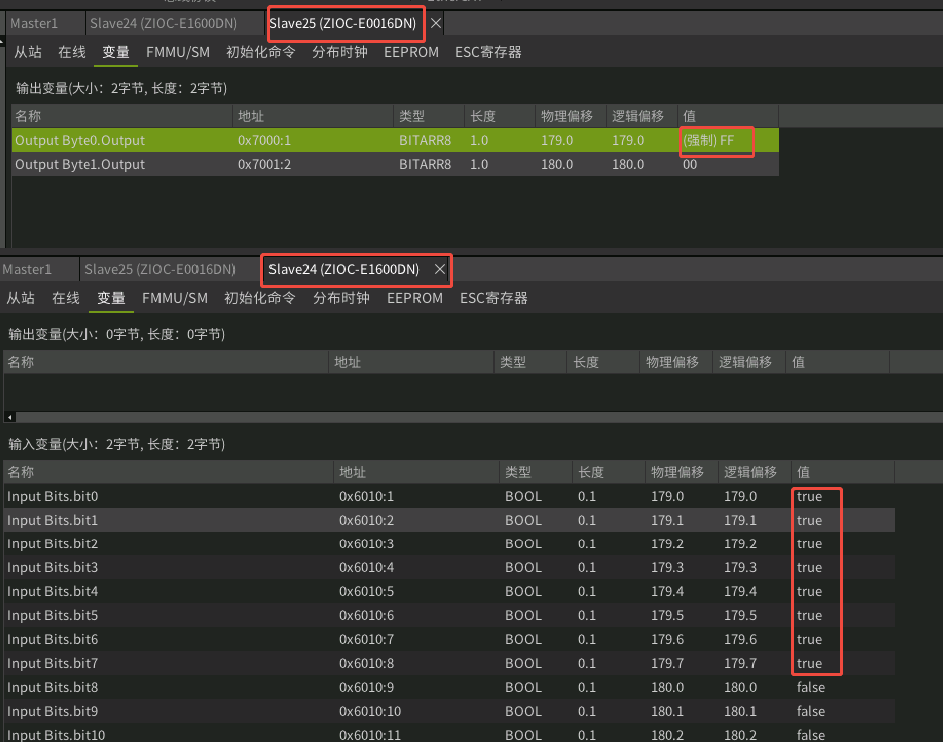Select 分布时钟 tab in lower panel

click(341, 298)
